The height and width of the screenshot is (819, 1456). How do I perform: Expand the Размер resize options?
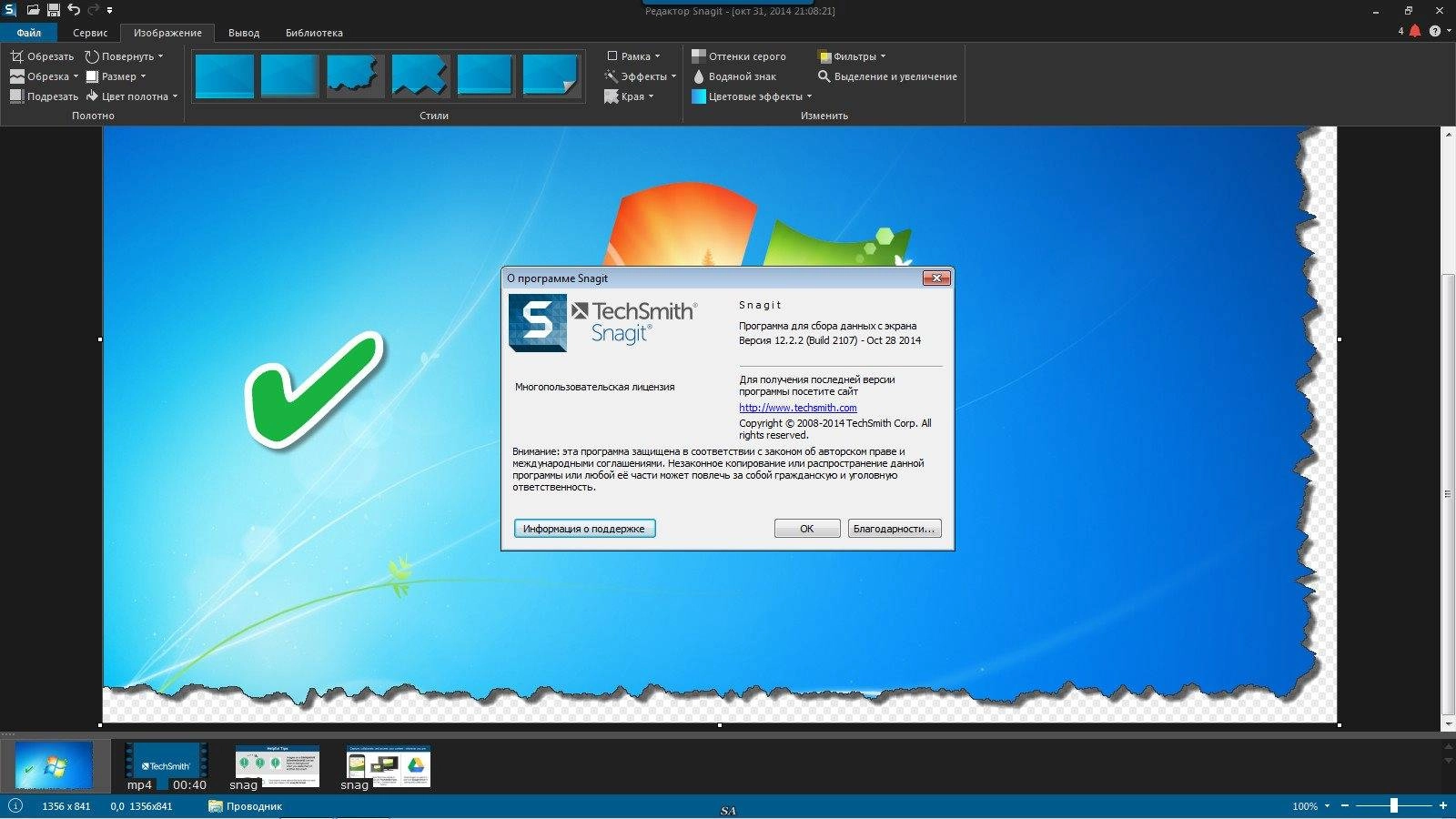116,76
